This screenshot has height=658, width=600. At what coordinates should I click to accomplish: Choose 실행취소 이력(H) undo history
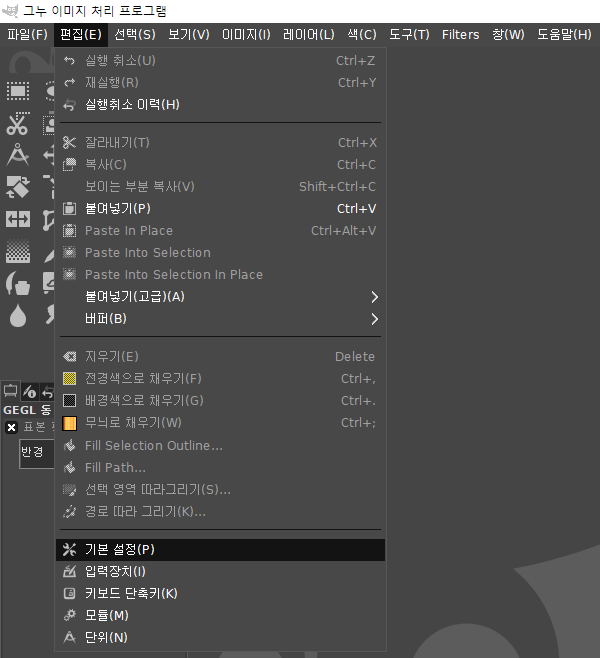(x=220, y=104)
